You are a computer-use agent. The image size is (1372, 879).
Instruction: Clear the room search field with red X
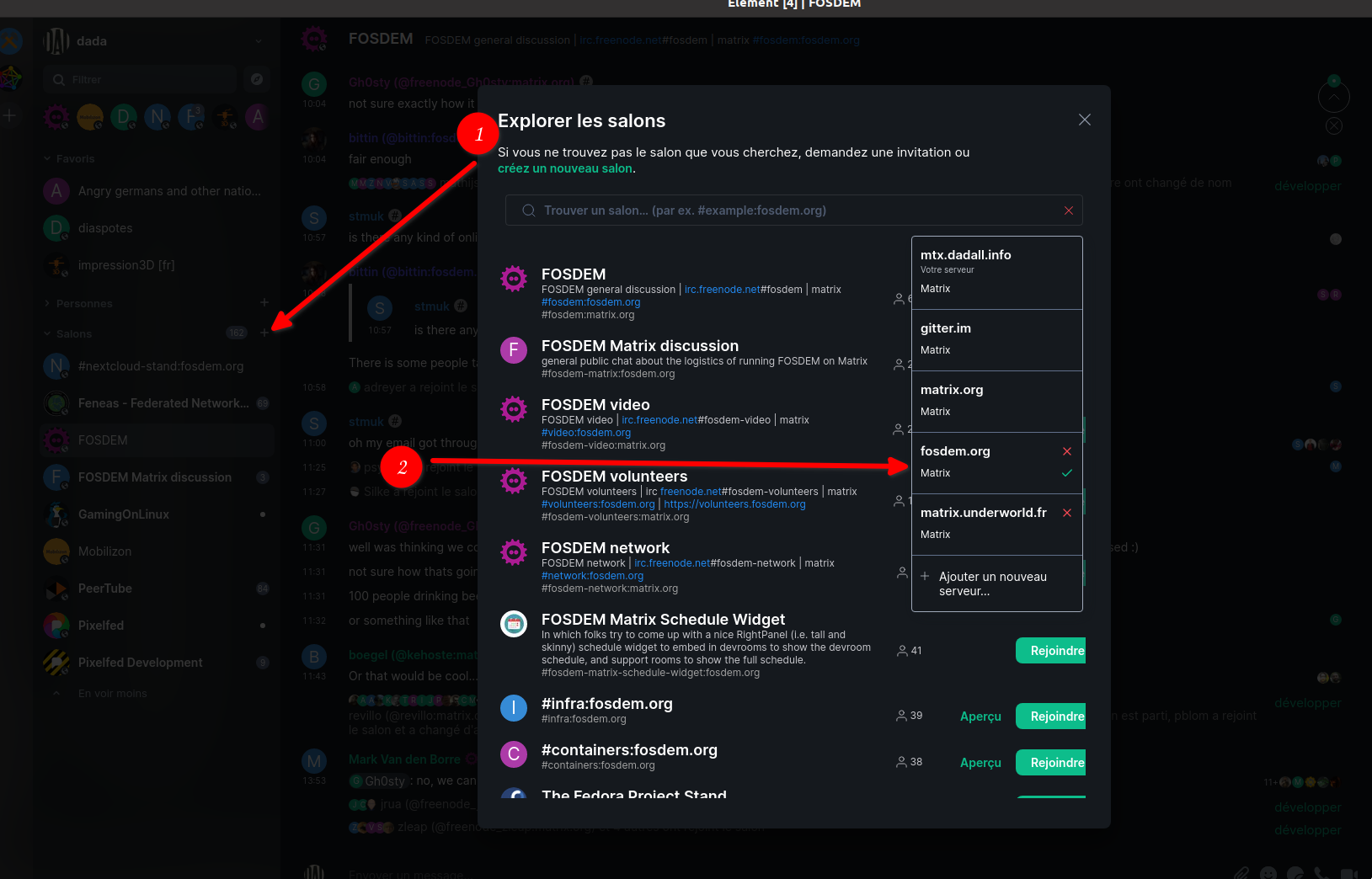pos(1069,210)
